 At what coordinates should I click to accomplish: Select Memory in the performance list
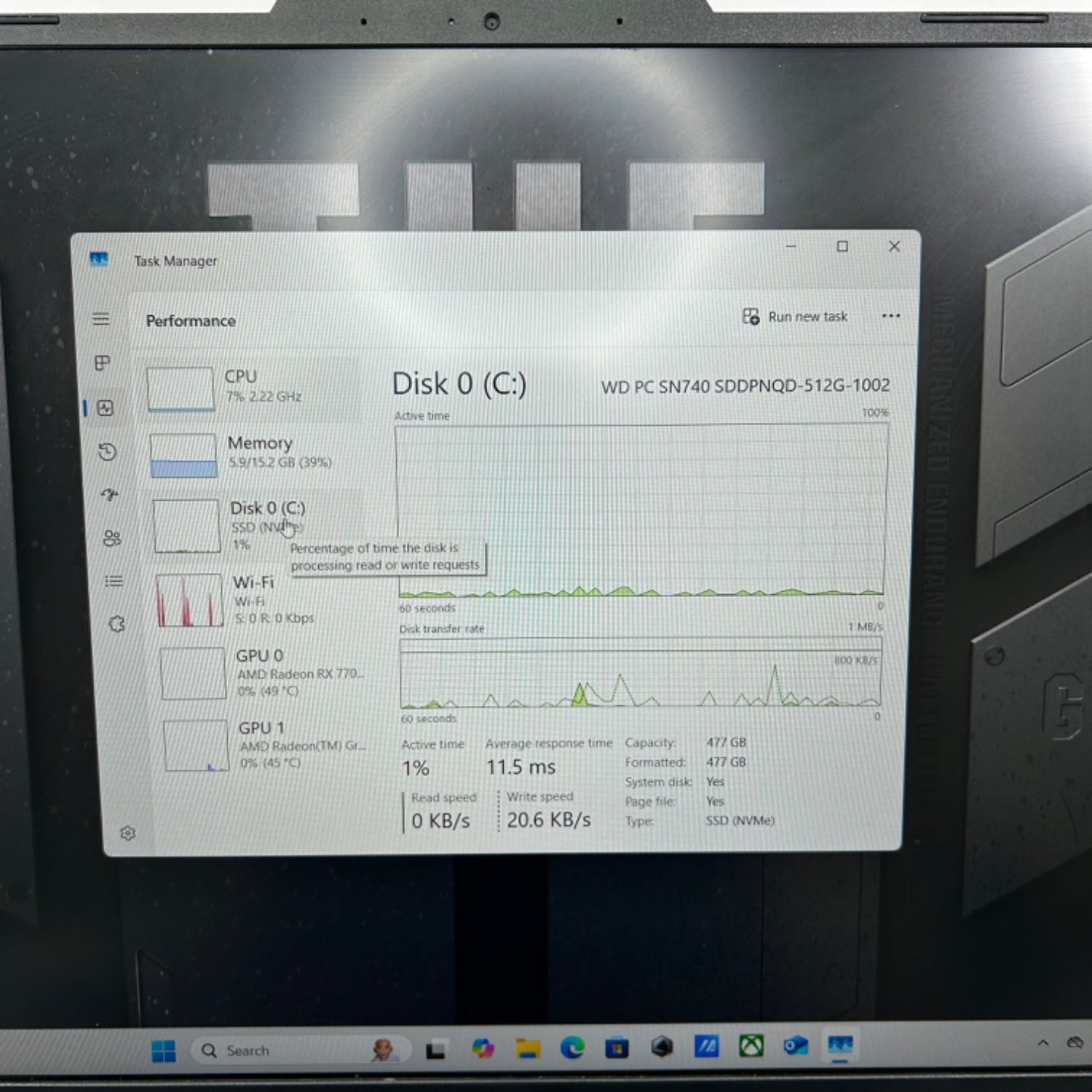(255, 454)
